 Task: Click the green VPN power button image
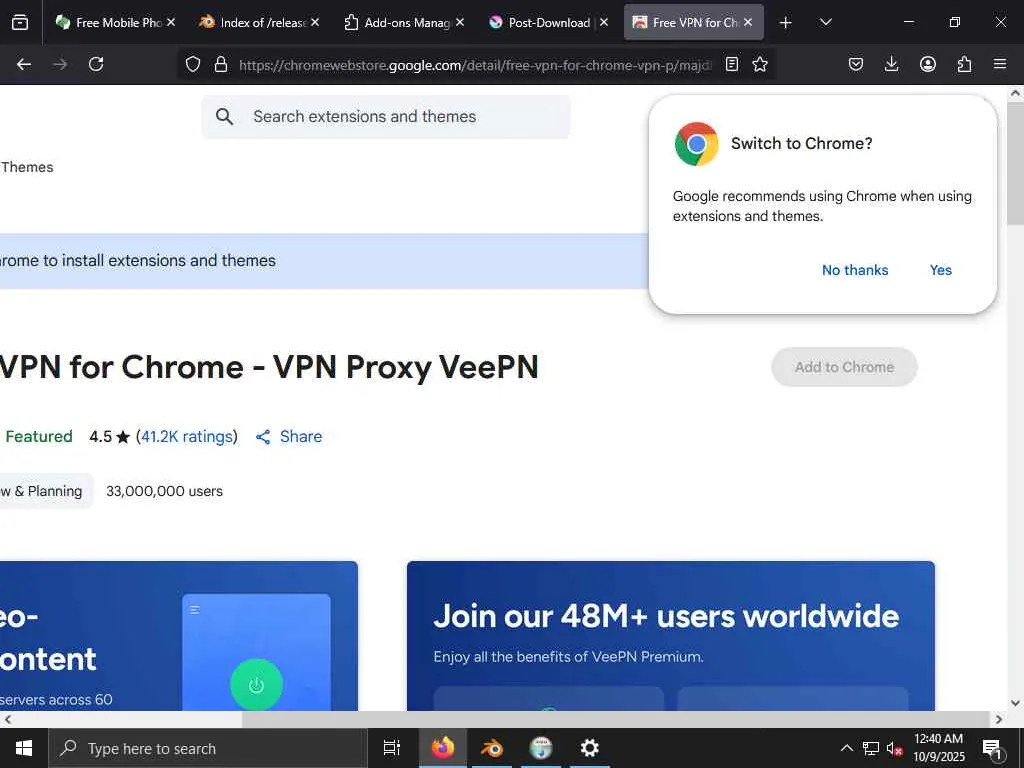point(256,685)
